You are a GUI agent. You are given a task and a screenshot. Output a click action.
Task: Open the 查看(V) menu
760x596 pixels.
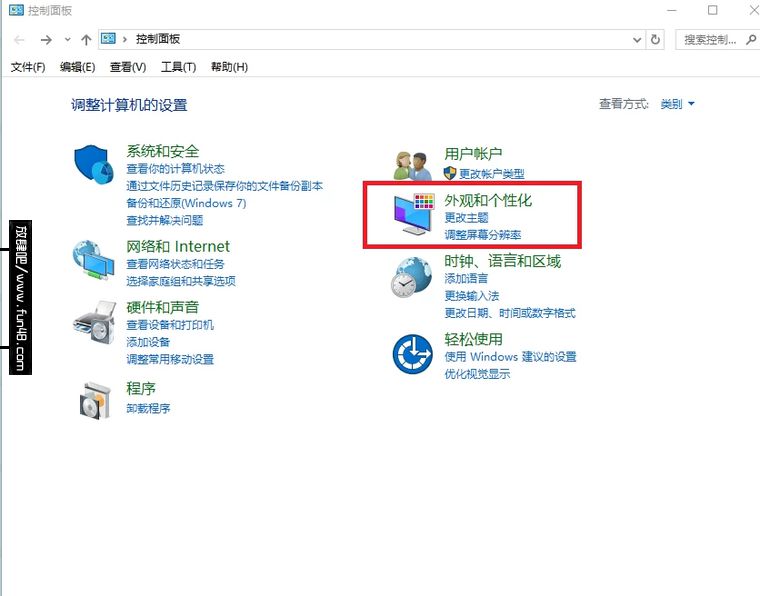[x=128, y=67]
